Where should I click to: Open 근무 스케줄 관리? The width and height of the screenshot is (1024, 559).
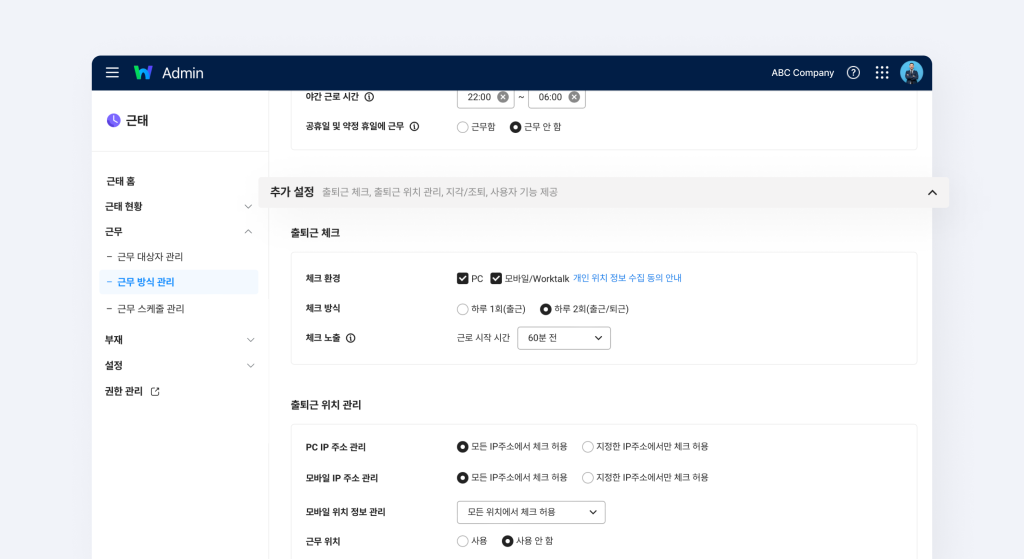(151, 308)
